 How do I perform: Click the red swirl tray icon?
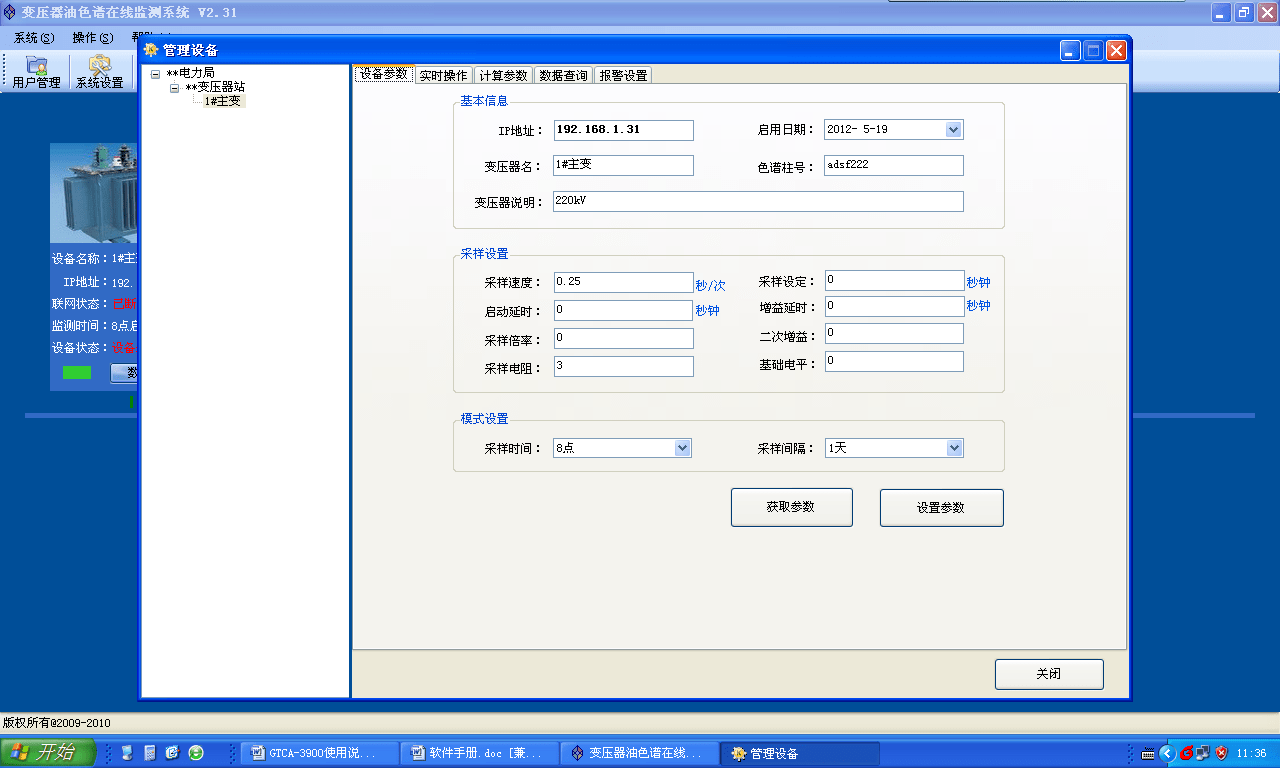(x=1186, y=753)
